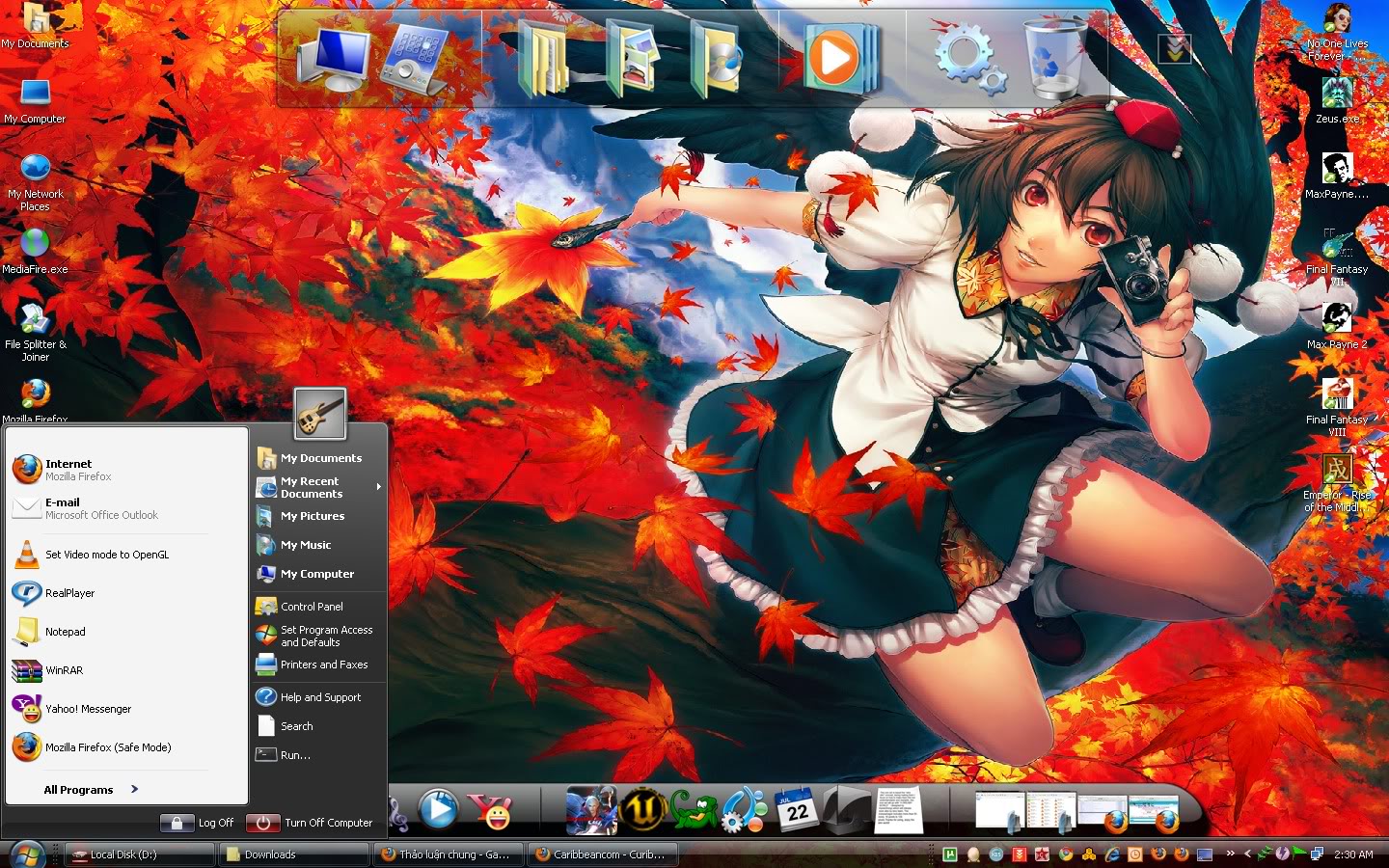The width and height of the screenshot is (1389, 868).
Task: Launch MediaFire.exe desktop icon
Action: pos(35,252)
